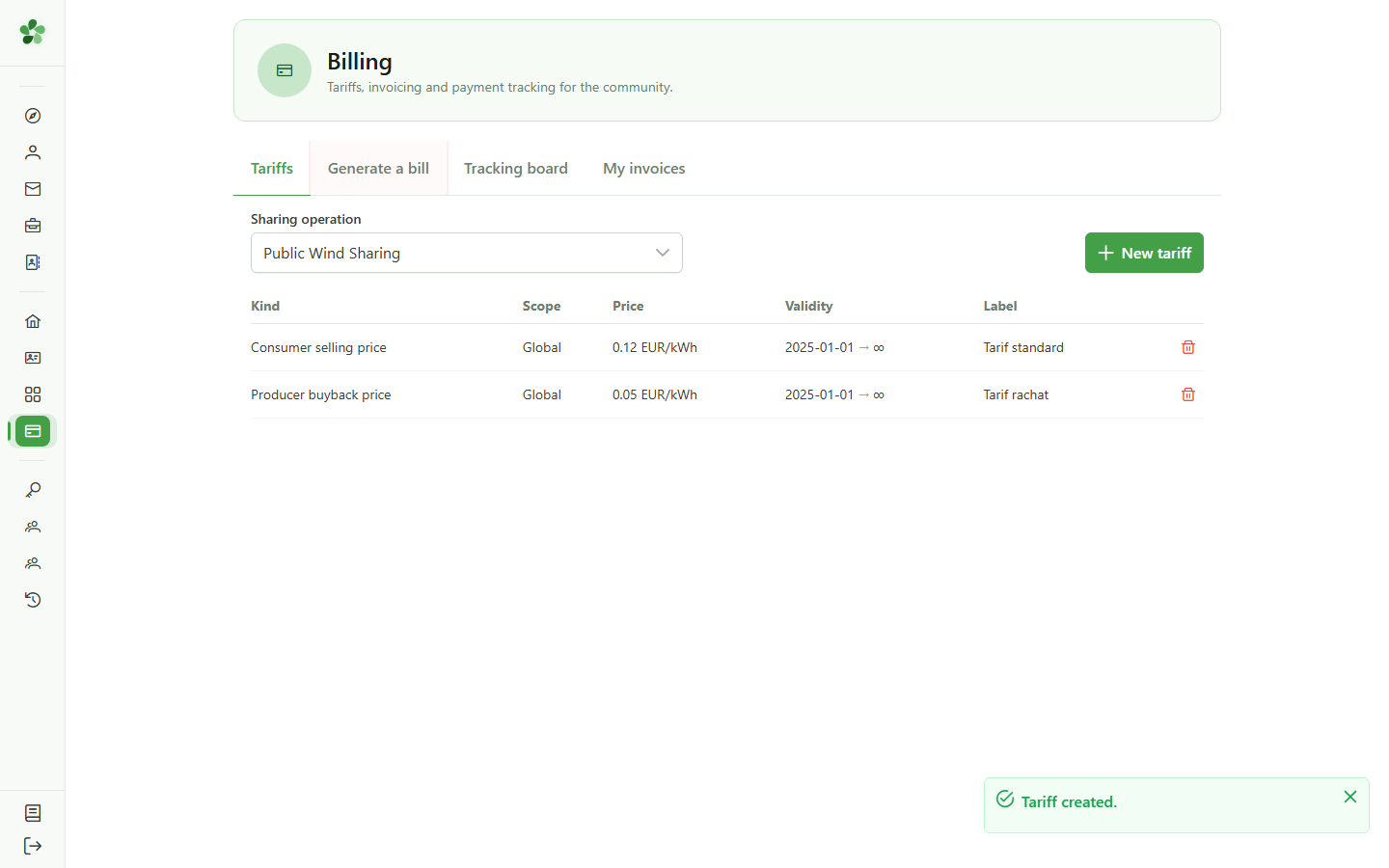Delete the Tarif standard tariff row
Image resolution: width=1389 pixels, height=868 pixels.
click(x=1188, y=347)
